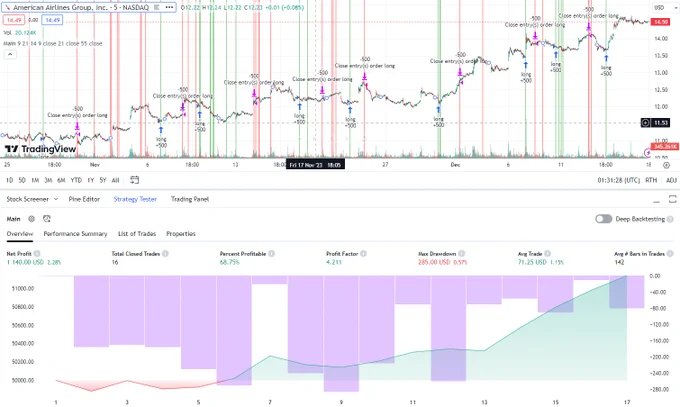Click info icon beside Percent Profitable
Viewport: 680px width, 407px height.
click(x=271, y=253)
